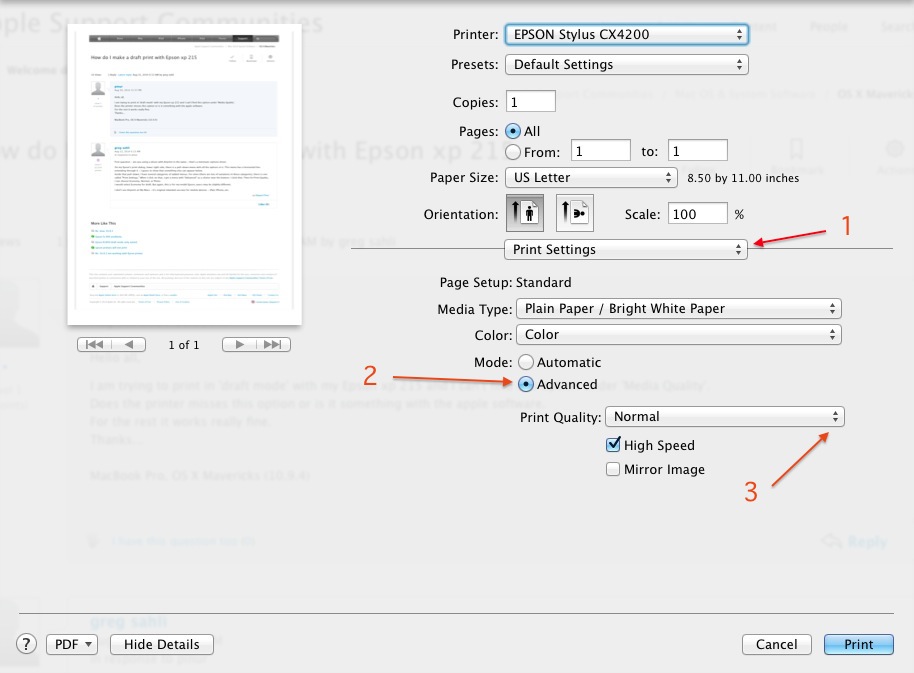Open Color dropdown
The width and height of the screenshot is (914, 673).
point(679,334)
